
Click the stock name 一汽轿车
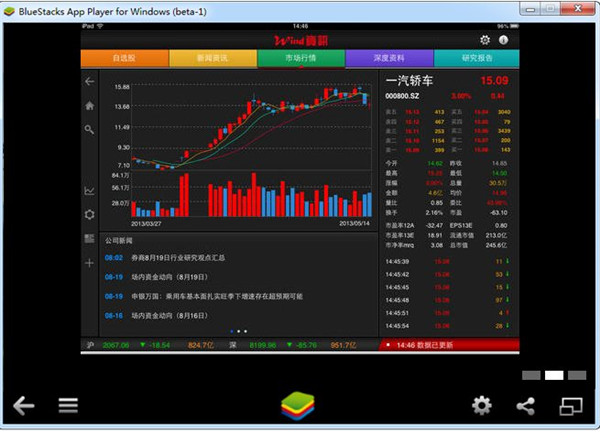click(x=409, y=81)
